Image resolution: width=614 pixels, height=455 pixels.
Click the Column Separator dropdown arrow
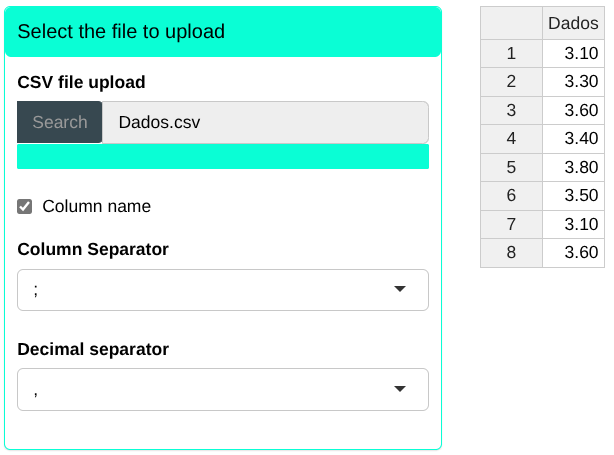[x=400, y=290]
